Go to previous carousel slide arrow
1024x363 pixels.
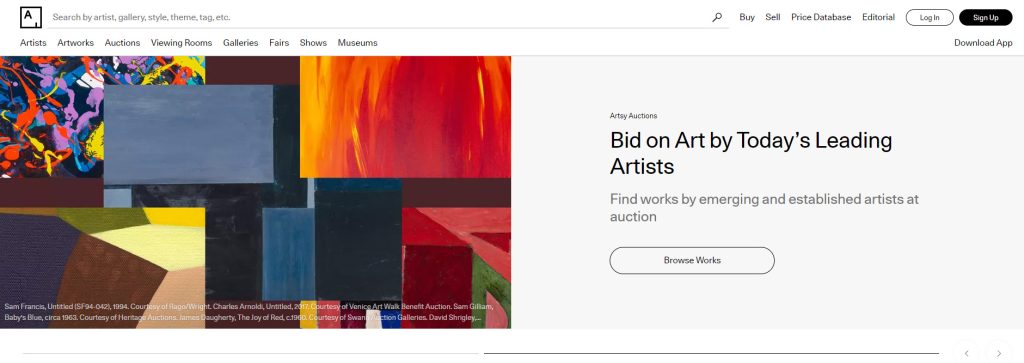pyautogui.click(x=967, y=353)
